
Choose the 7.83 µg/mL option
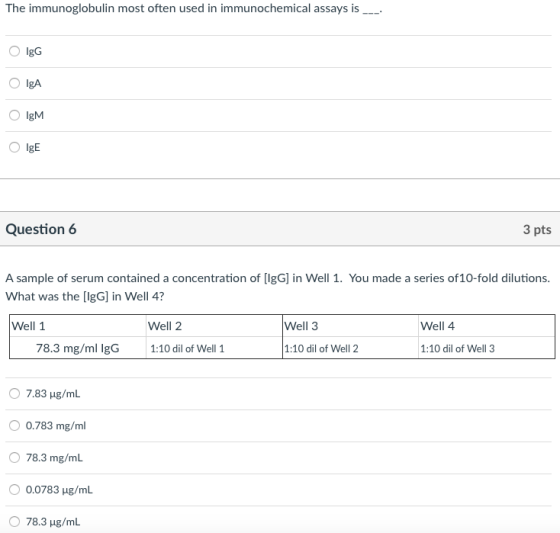(14, 394)
